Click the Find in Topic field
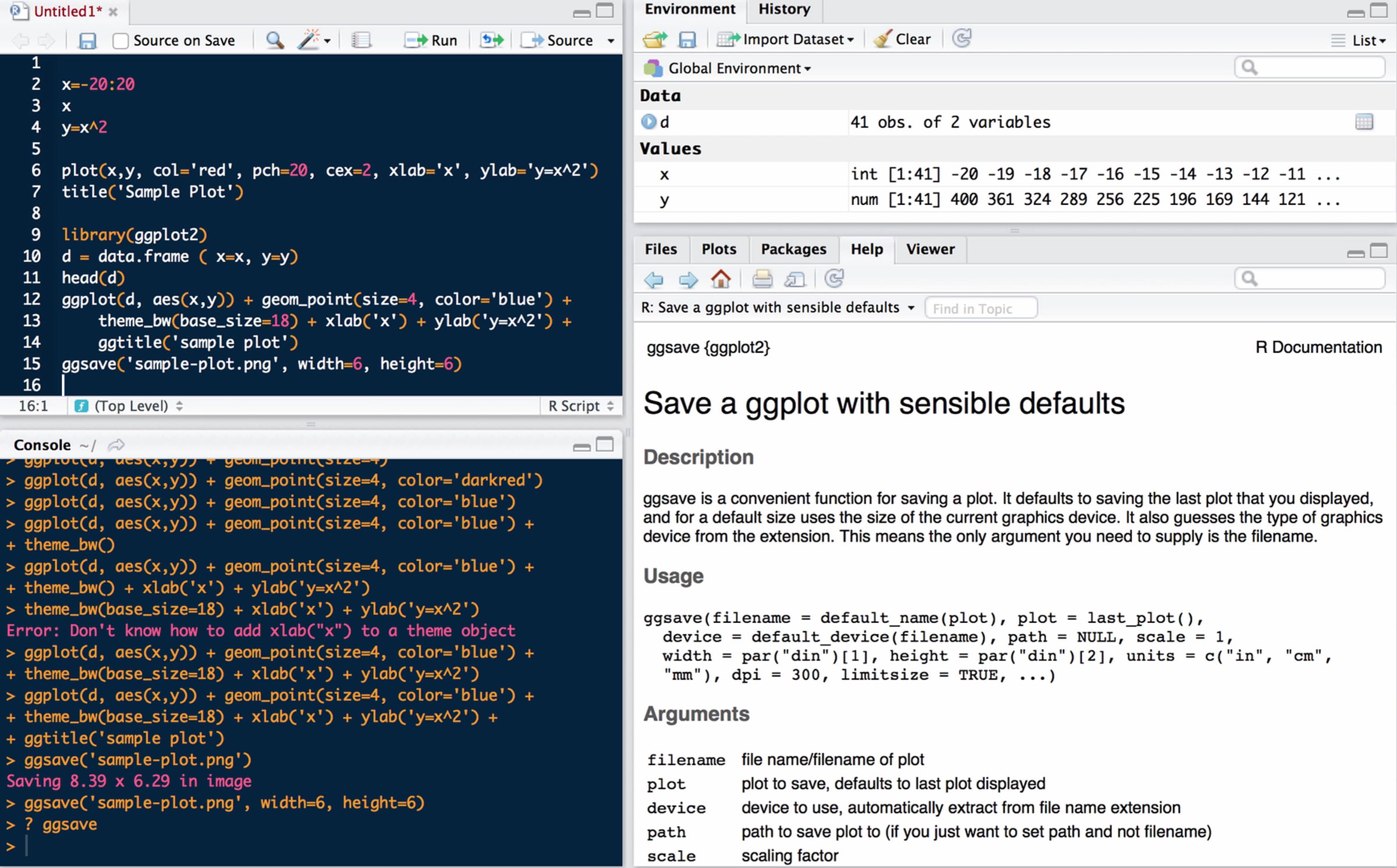 (981, 308)
